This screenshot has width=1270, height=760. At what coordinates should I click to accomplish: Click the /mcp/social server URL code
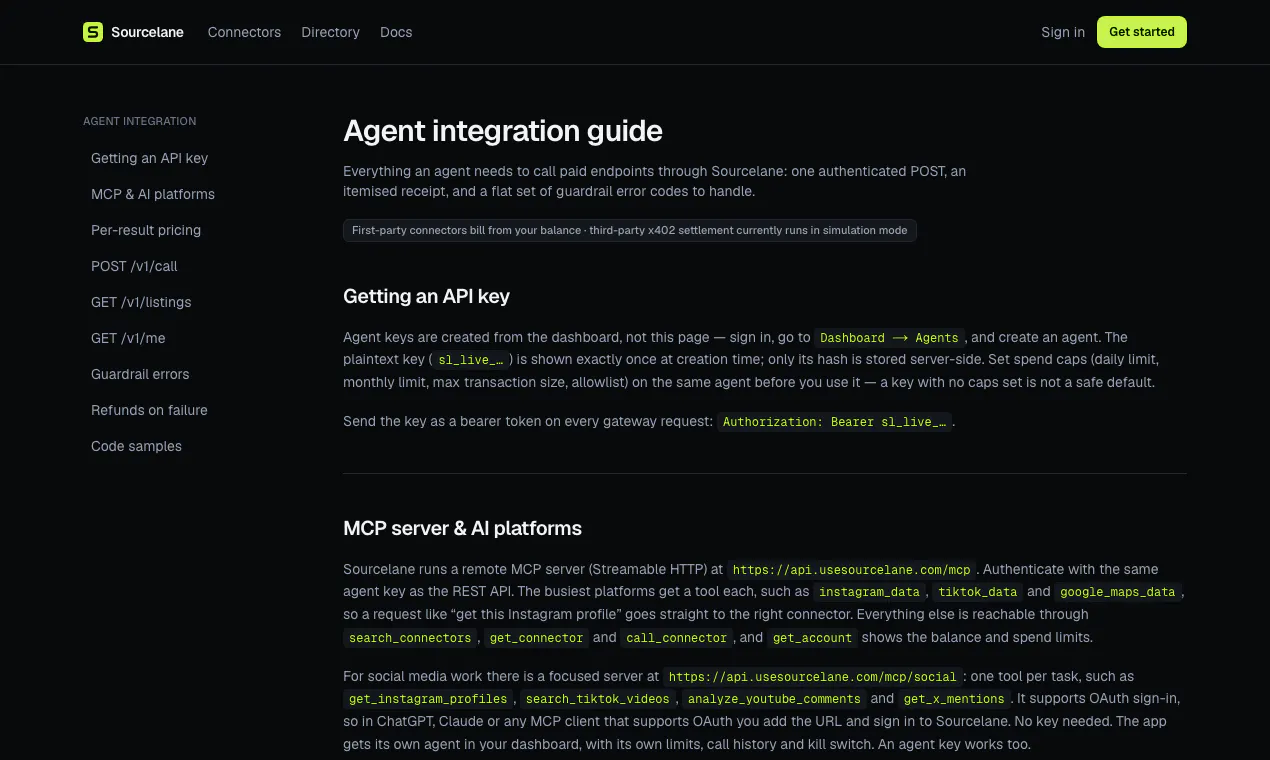pos(813,677)
